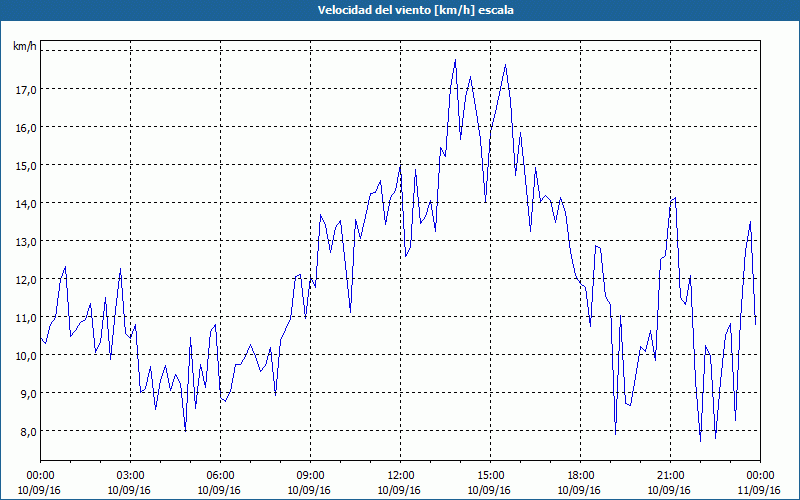800x500 pixels.
Task: Click the km/h axis unit label
Action: click(25, 46)
